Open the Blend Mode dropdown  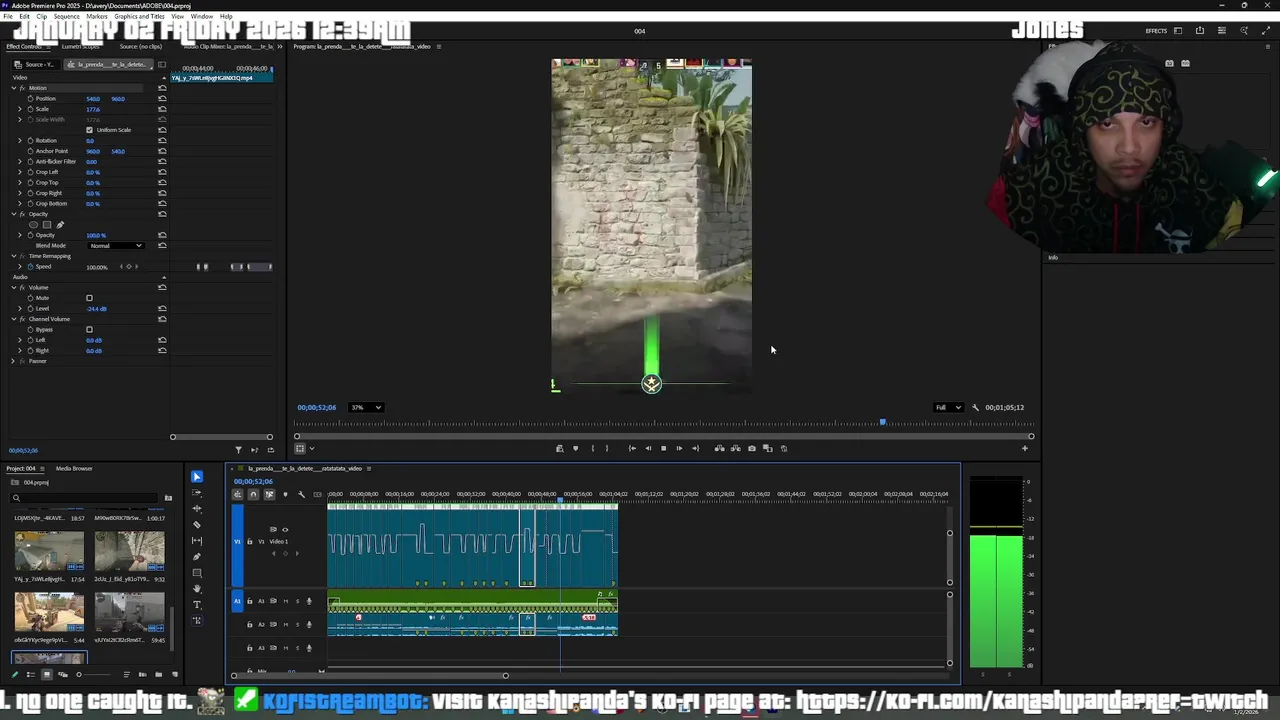116,246
